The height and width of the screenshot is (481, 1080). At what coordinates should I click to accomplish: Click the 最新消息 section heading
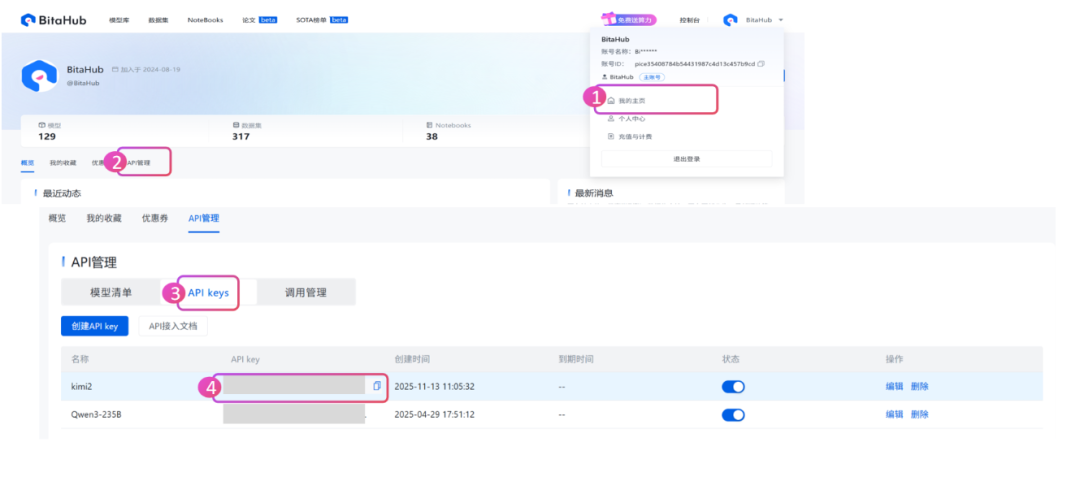594,194
